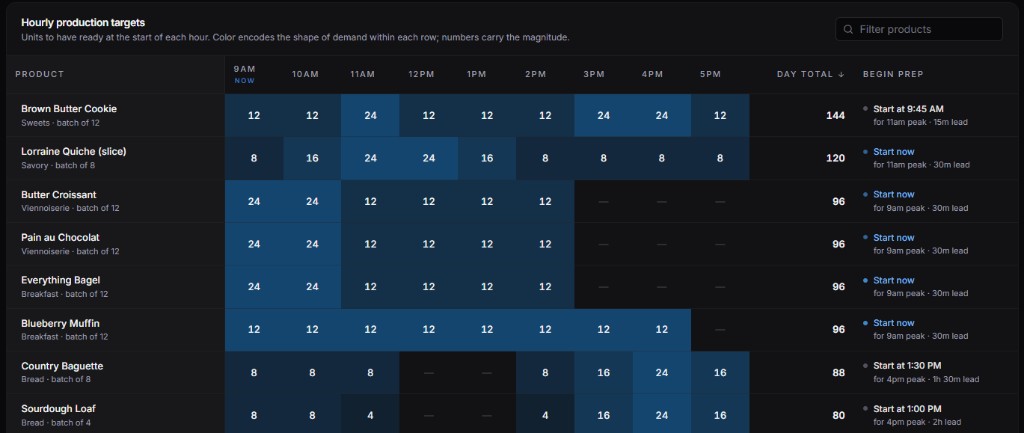This screenshot has height=433, width=1024.
Task: Click the search magnifier icon
Action: point(848,29)
